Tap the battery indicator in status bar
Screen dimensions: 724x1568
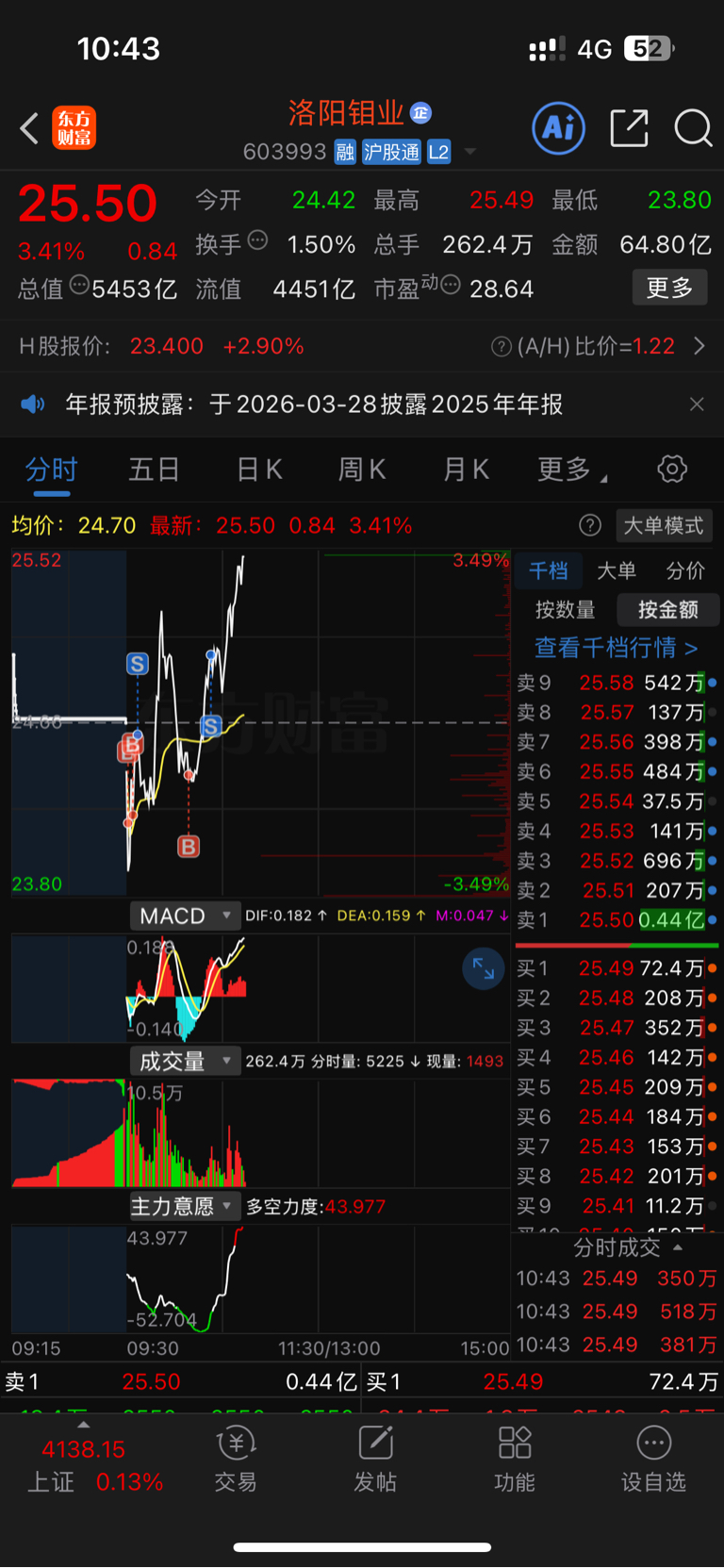650,48
